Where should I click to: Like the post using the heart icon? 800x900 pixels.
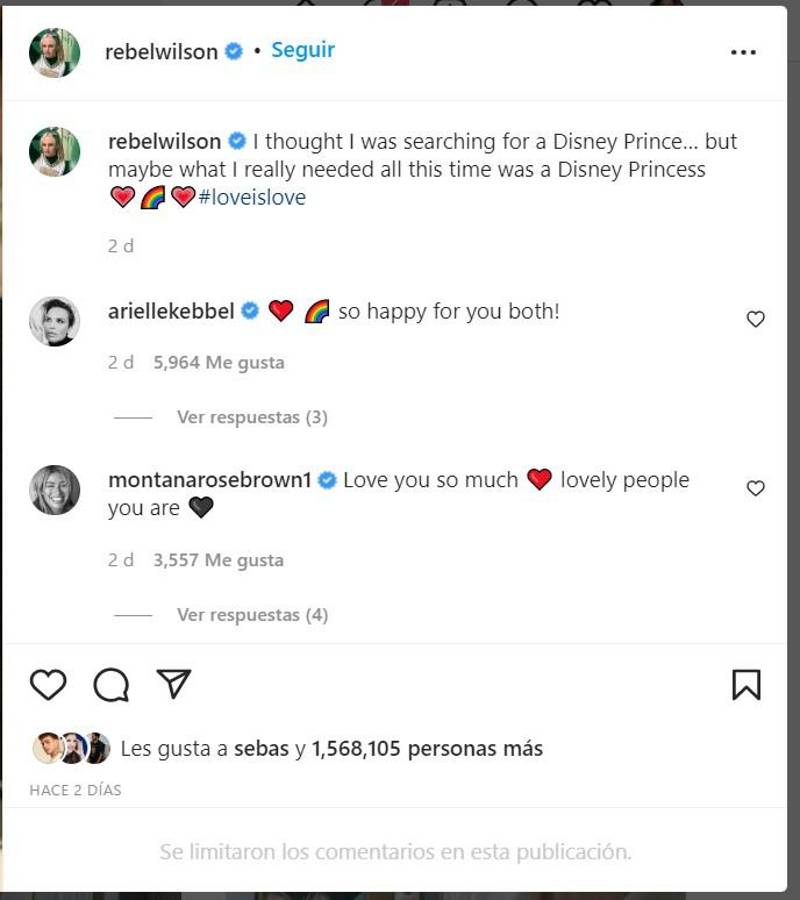pyautogui.click(x=47, y=684)
